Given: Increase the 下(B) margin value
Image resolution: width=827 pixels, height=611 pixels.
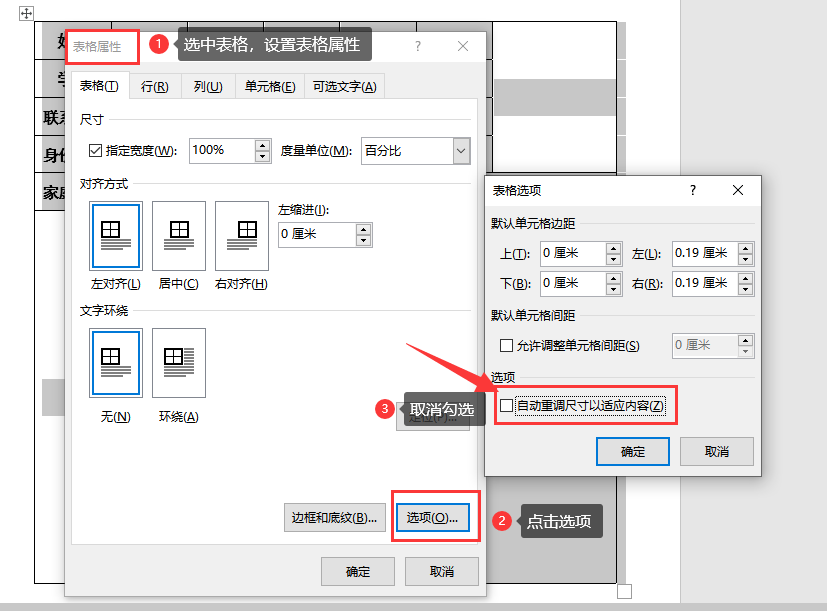Looking at the screenshot, I should [x=613, y=279].
